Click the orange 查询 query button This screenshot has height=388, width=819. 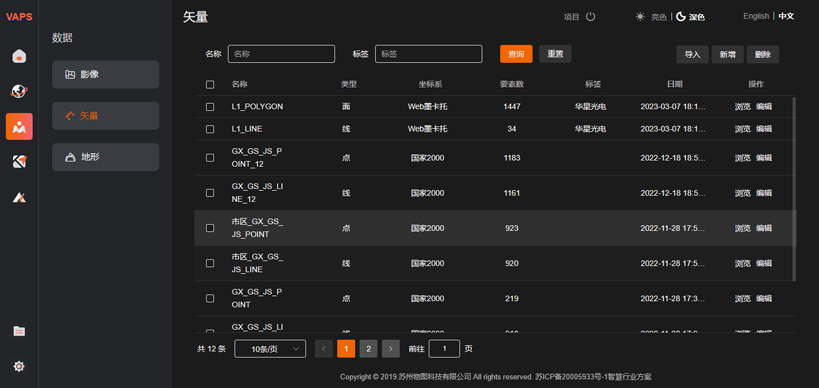pyautogui.click(x=516, y=54)
